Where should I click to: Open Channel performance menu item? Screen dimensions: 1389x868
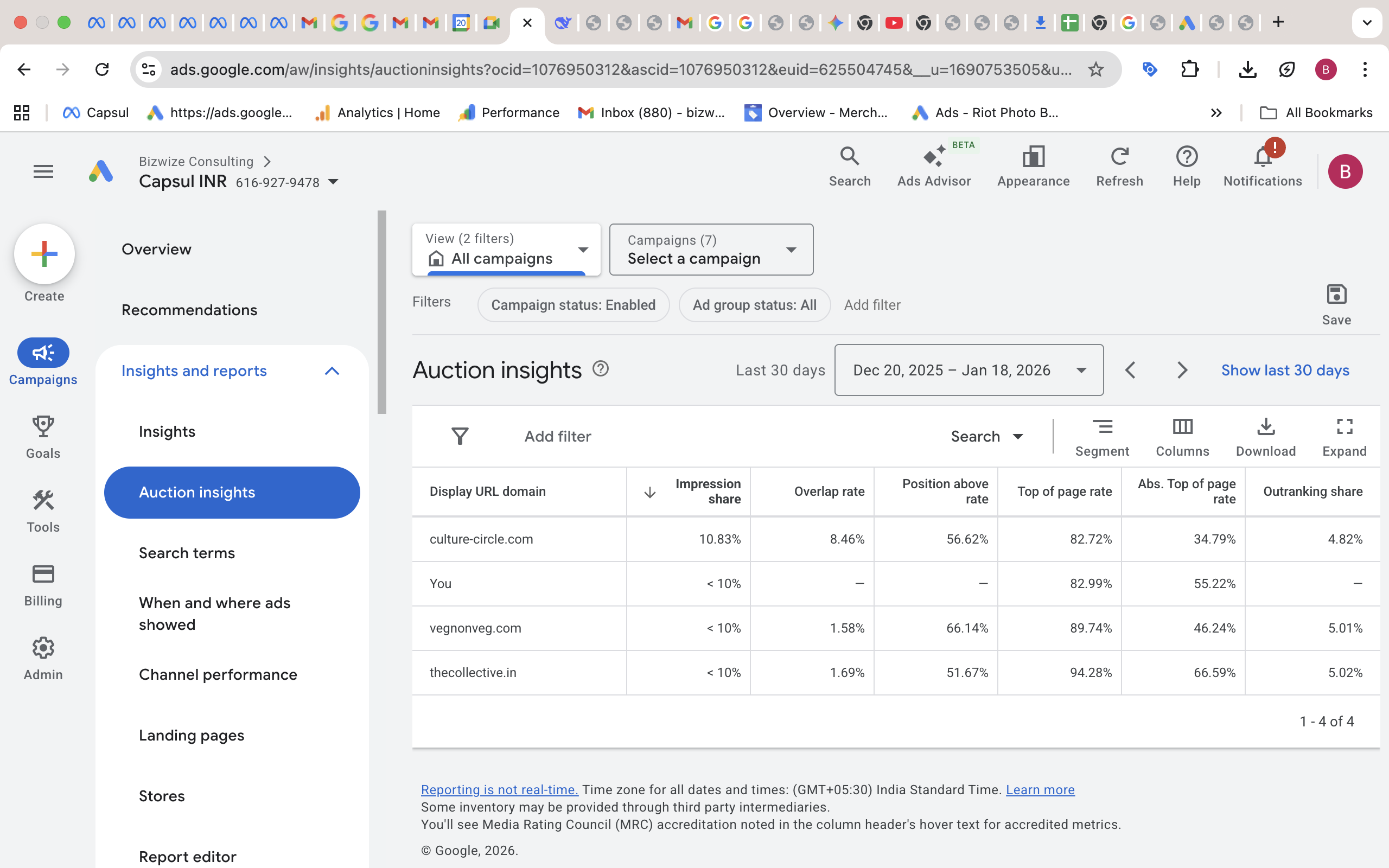(x=218, y=674)
